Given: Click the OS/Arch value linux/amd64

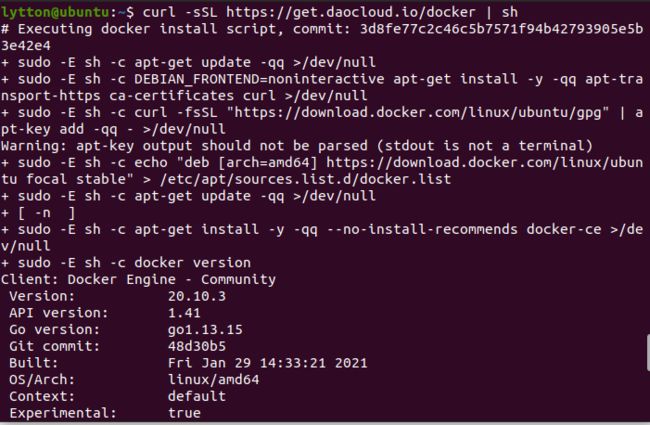Looking at the screenshot, I should click(x=213, y=380).
